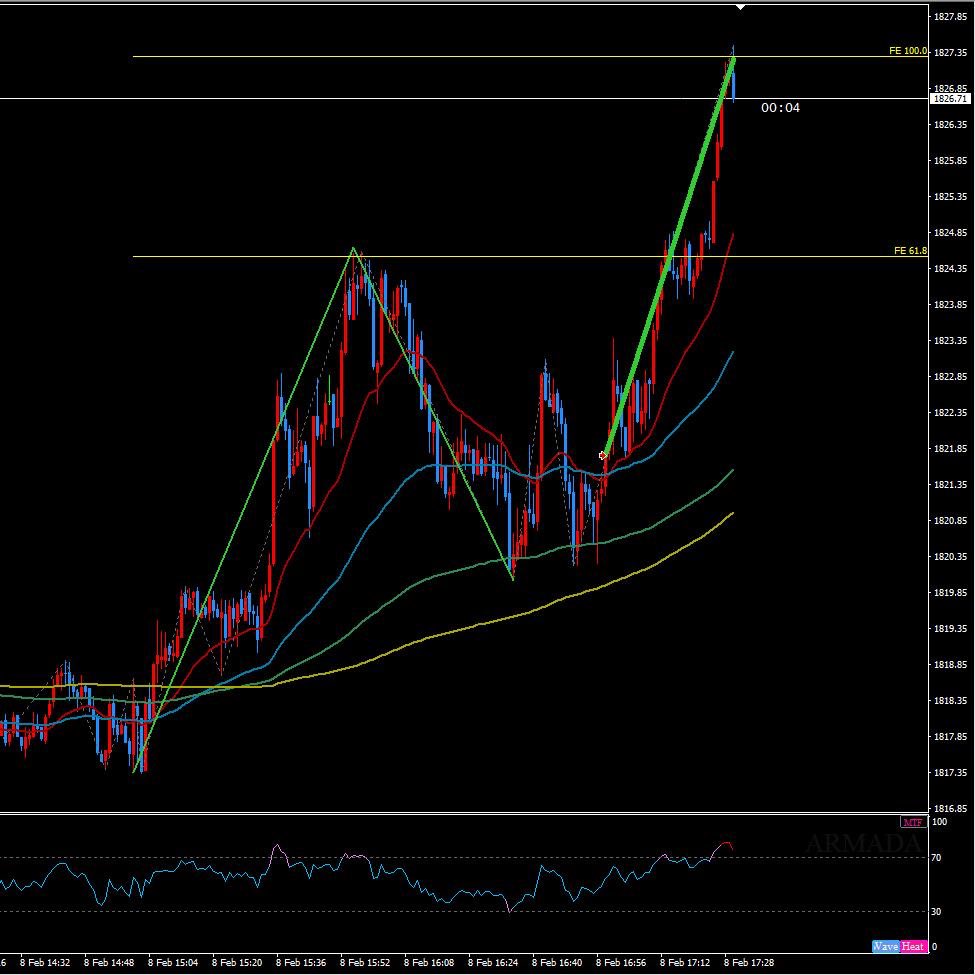Click the candle countdown timer 00:04
Image resolution: width=975 pixels, height=975 pixels.
click(780, 108)
